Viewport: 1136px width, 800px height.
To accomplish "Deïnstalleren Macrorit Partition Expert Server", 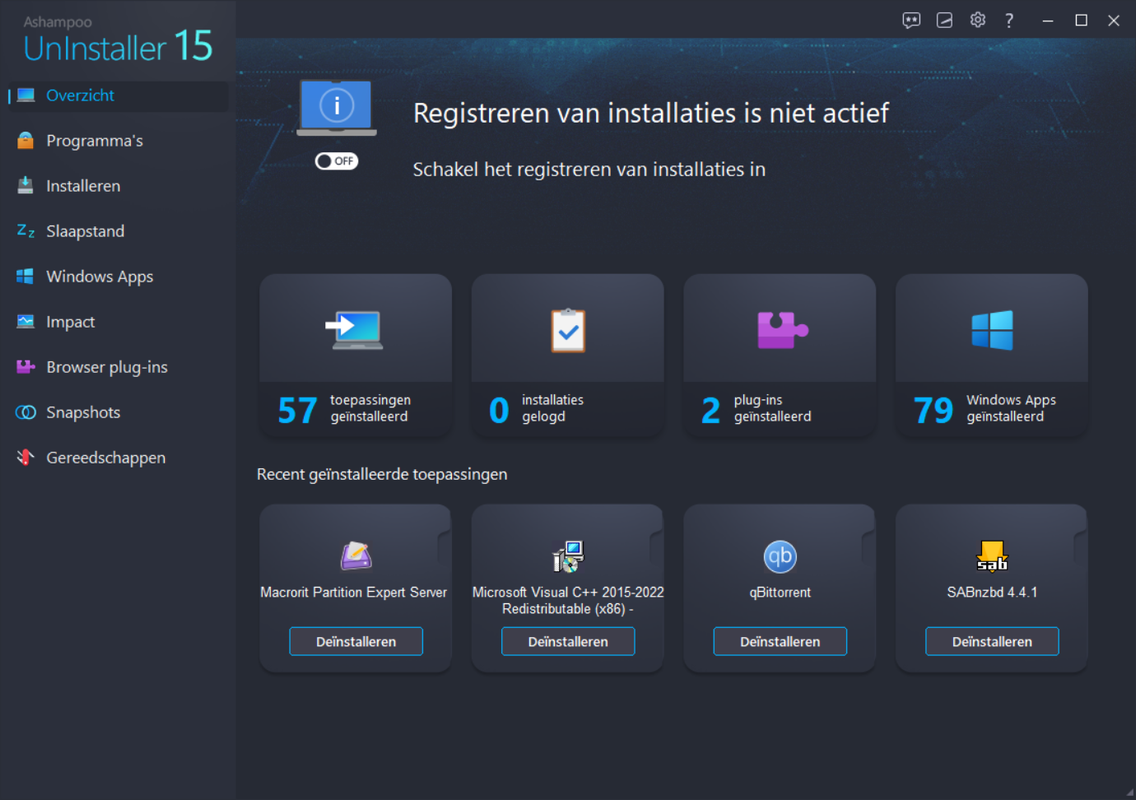I will coord(356,641).
